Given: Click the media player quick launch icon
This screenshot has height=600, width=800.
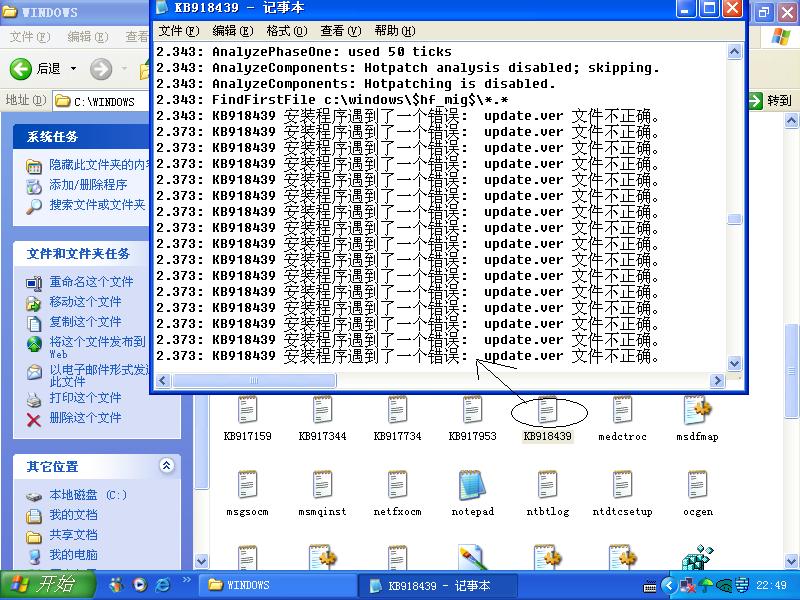Looking at the screenshot, I should [x=139, y=584].
